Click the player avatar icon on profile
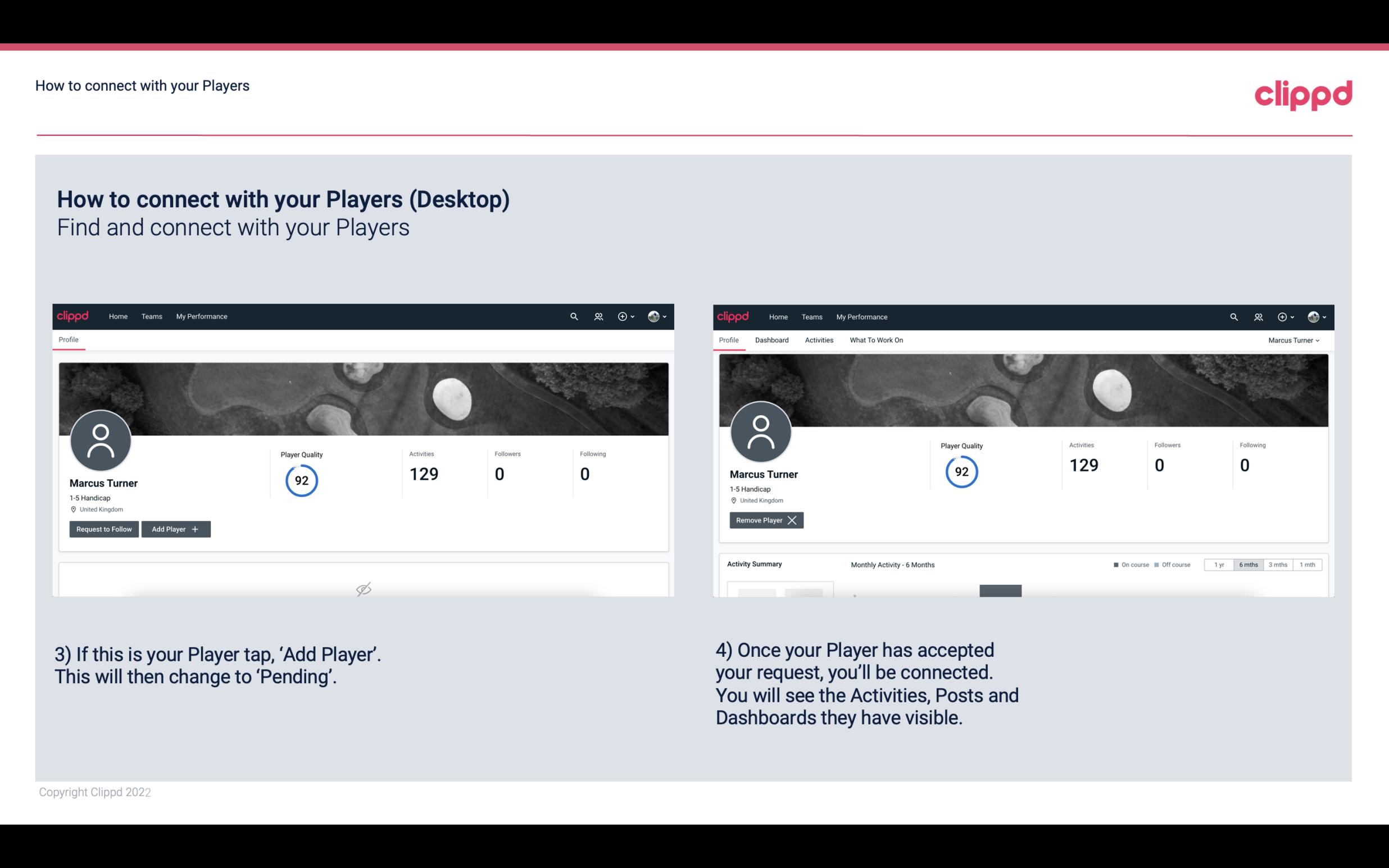The image size is (1389, 868). coord(99,439)
